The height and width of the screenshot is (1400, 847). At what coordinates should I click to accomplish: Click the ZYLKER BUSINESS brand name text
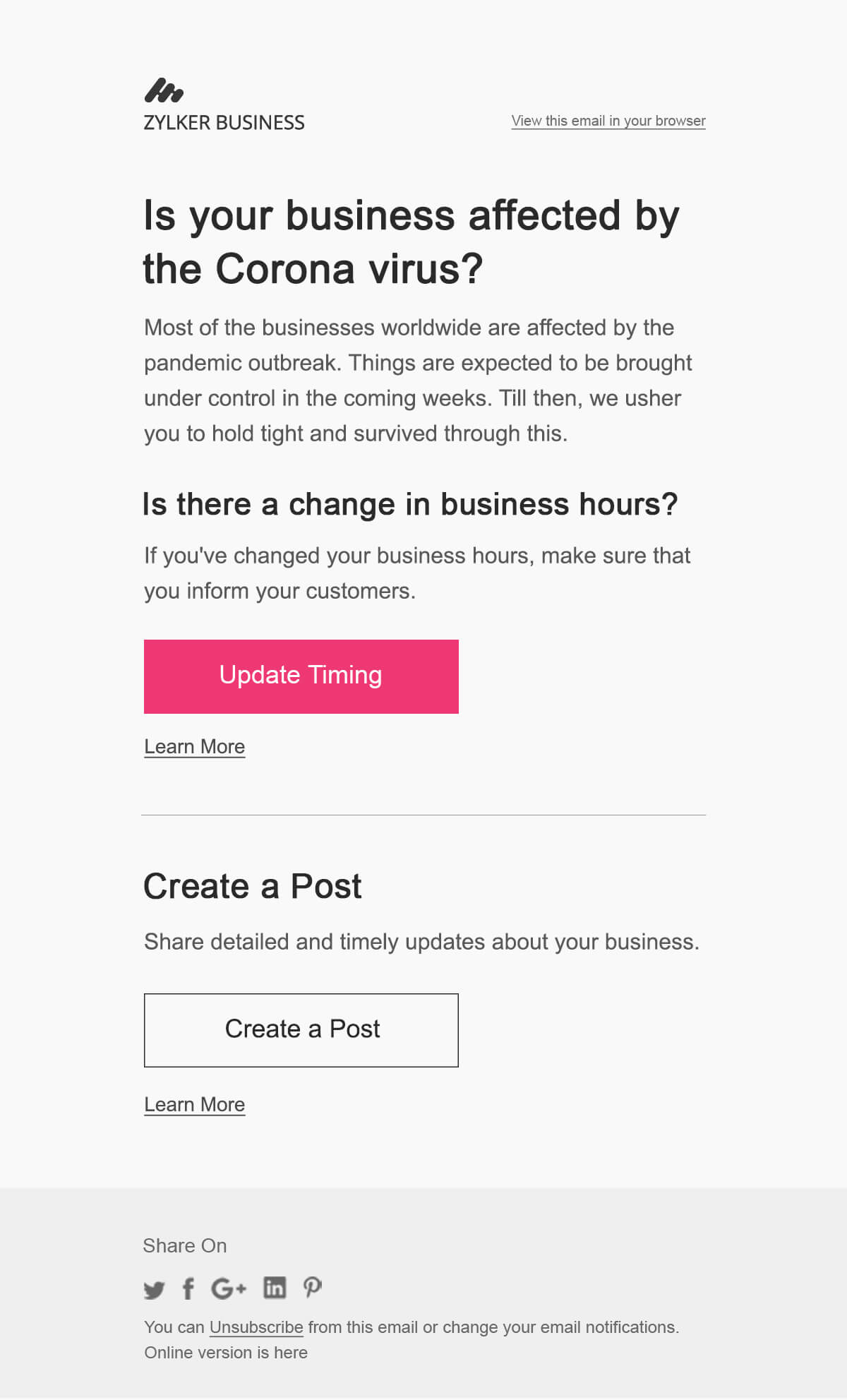(x=224, y=123)
